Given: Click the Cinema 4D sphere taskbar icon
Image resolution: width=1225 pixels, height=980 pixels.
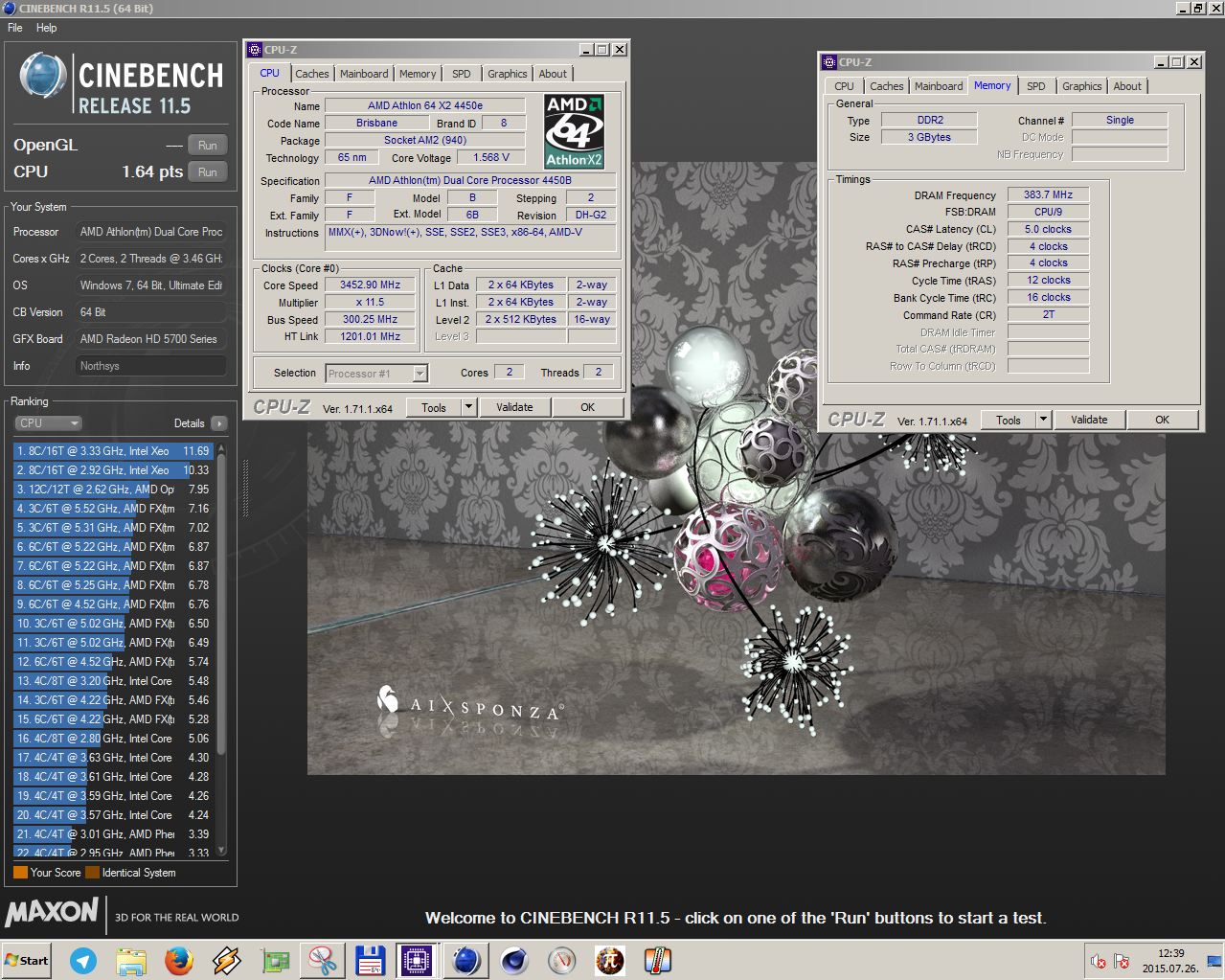Looking at the screenshot, I should (x=514, y=960).
